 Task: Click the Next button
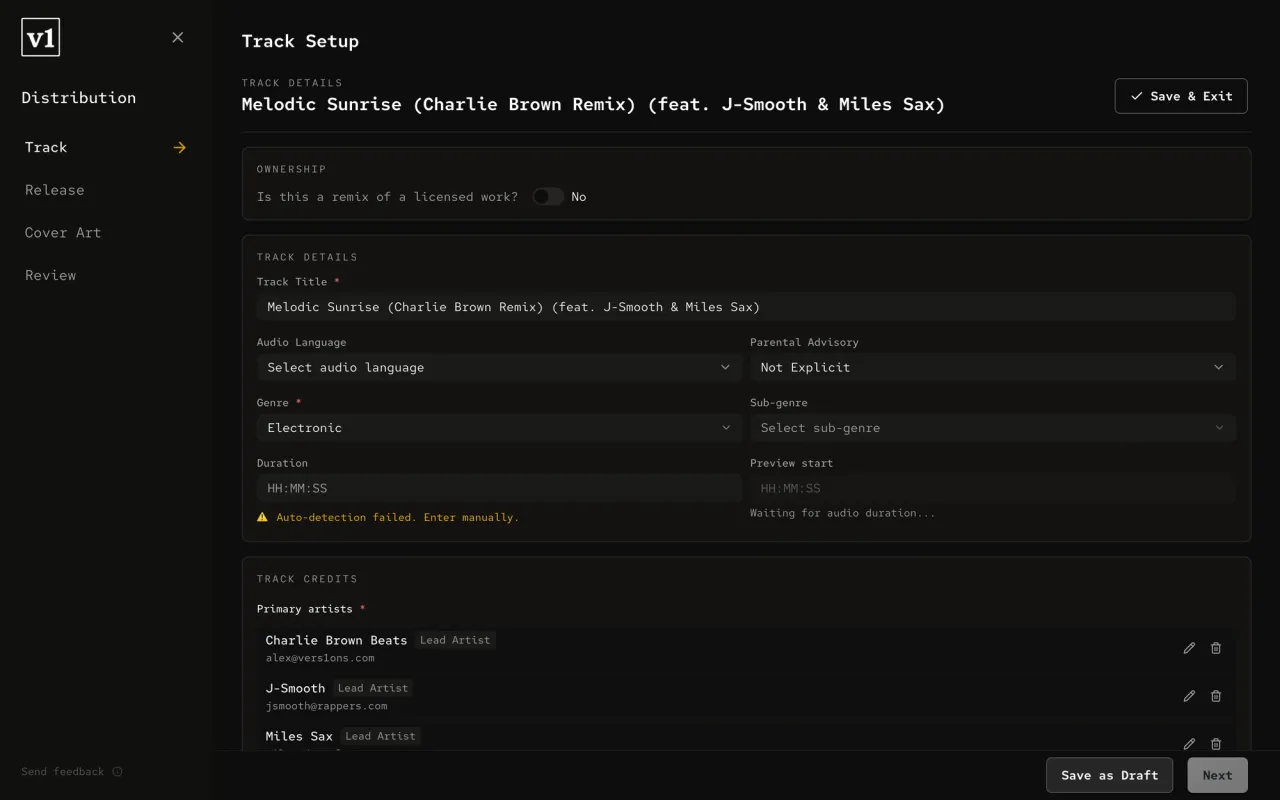tap(1217, 775)
